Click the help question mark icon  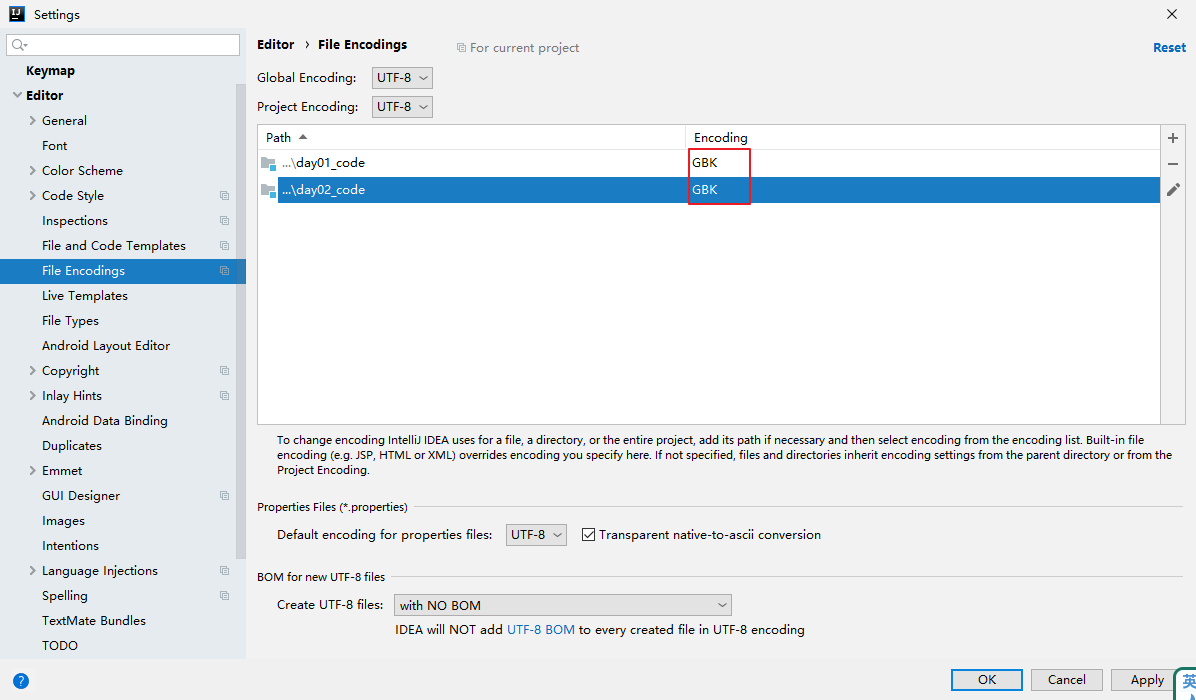coord(21,681)
